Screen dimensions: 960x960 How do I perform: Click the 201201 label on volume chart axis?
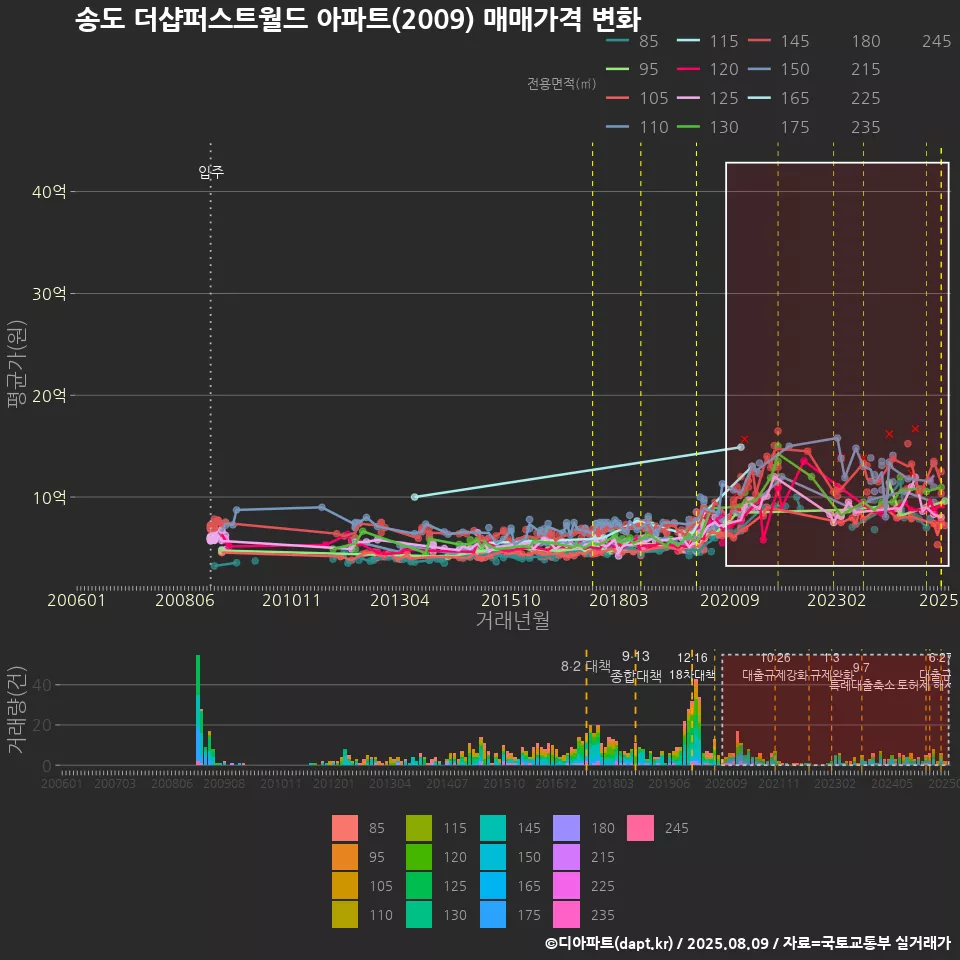(x=334, y=784)
